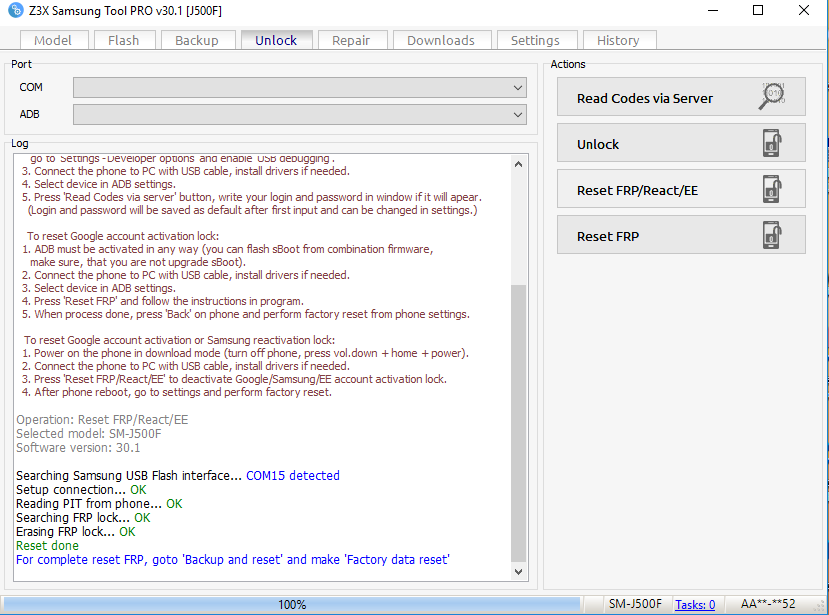Select the Unlock tab
Screen dimensions: 829x615
click(277, 40)
